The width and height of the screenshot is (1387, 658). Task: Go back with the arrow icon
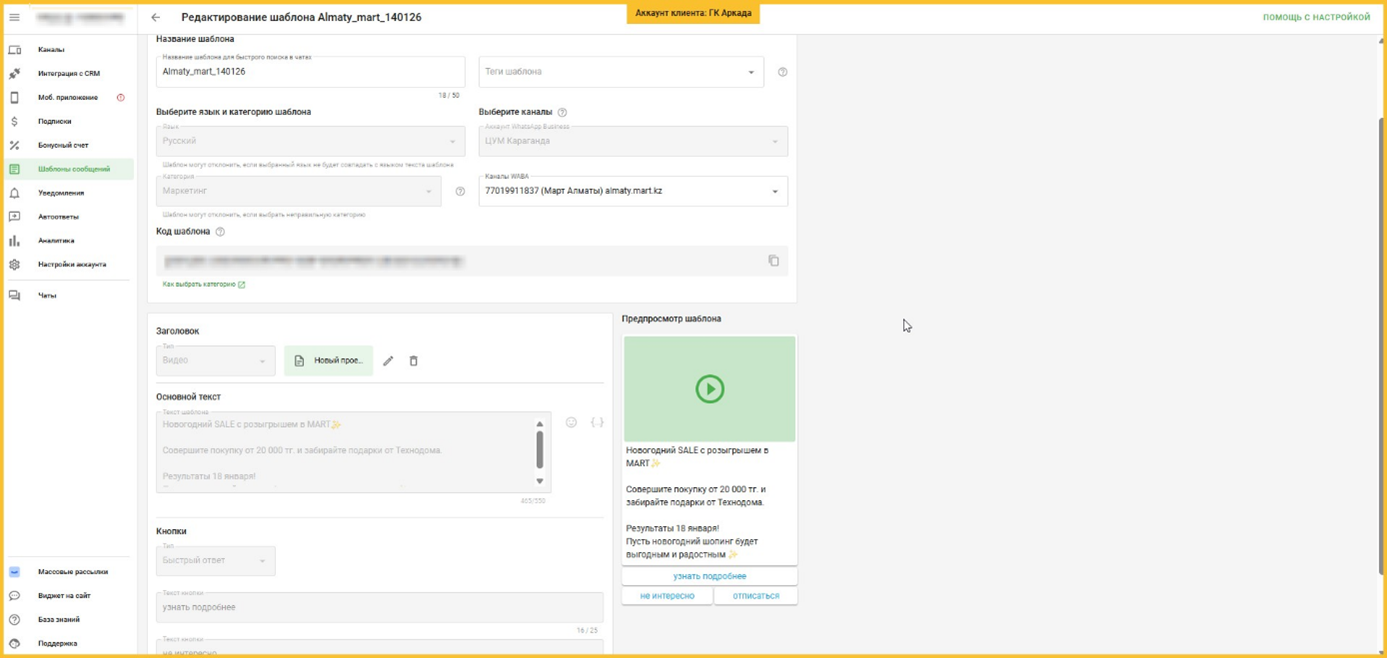(156, 17)
